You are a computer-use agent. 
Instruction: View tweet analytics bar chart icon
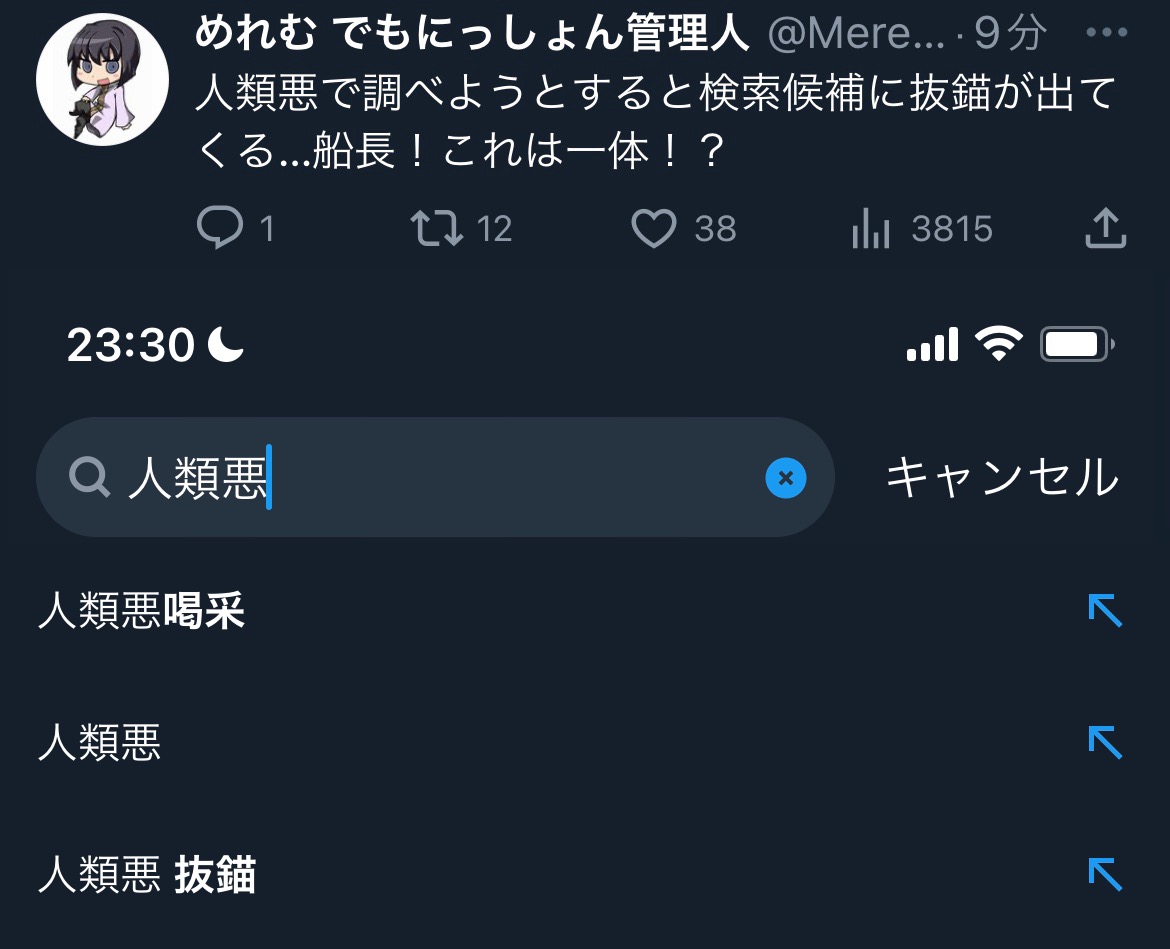click(x=871, y=228)
